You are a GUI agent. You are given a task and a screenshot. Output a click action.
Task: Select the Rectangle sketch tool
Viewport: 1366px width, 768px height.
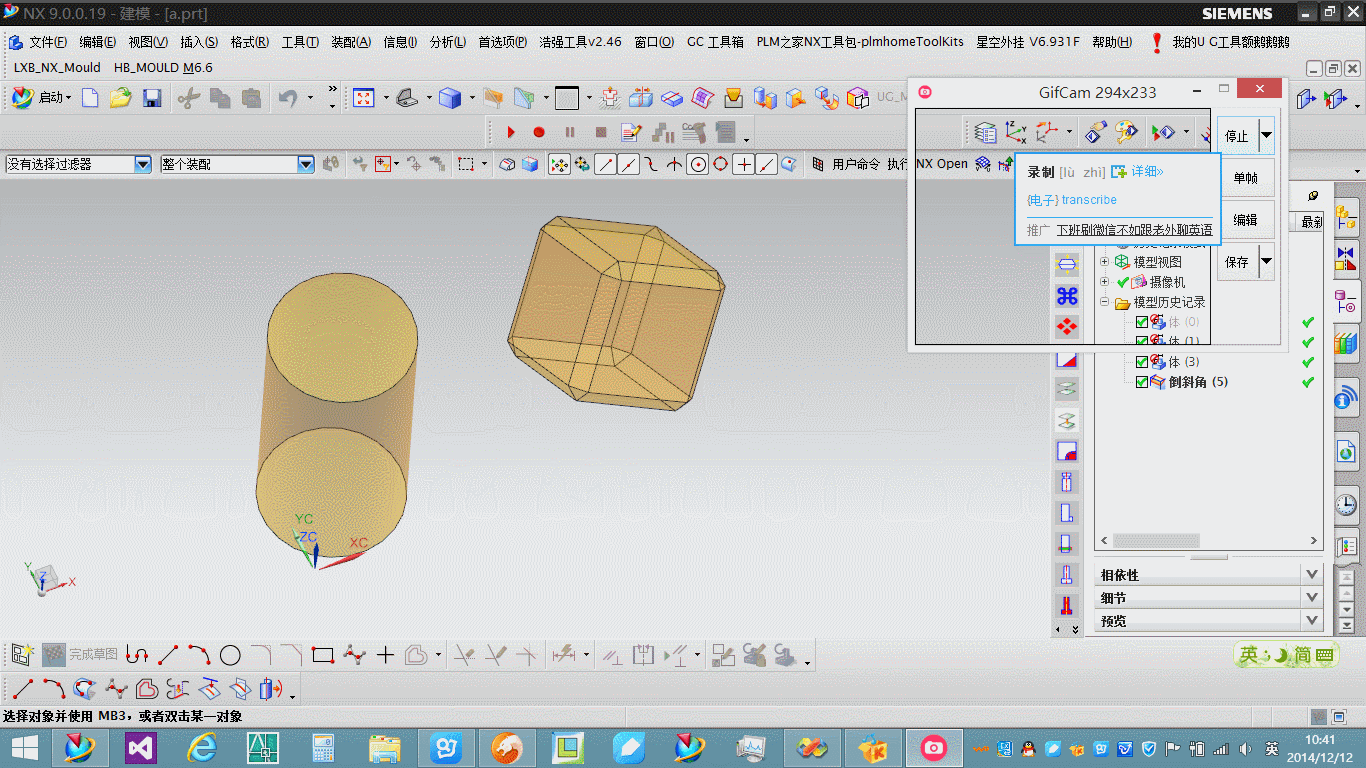[322, 655]
